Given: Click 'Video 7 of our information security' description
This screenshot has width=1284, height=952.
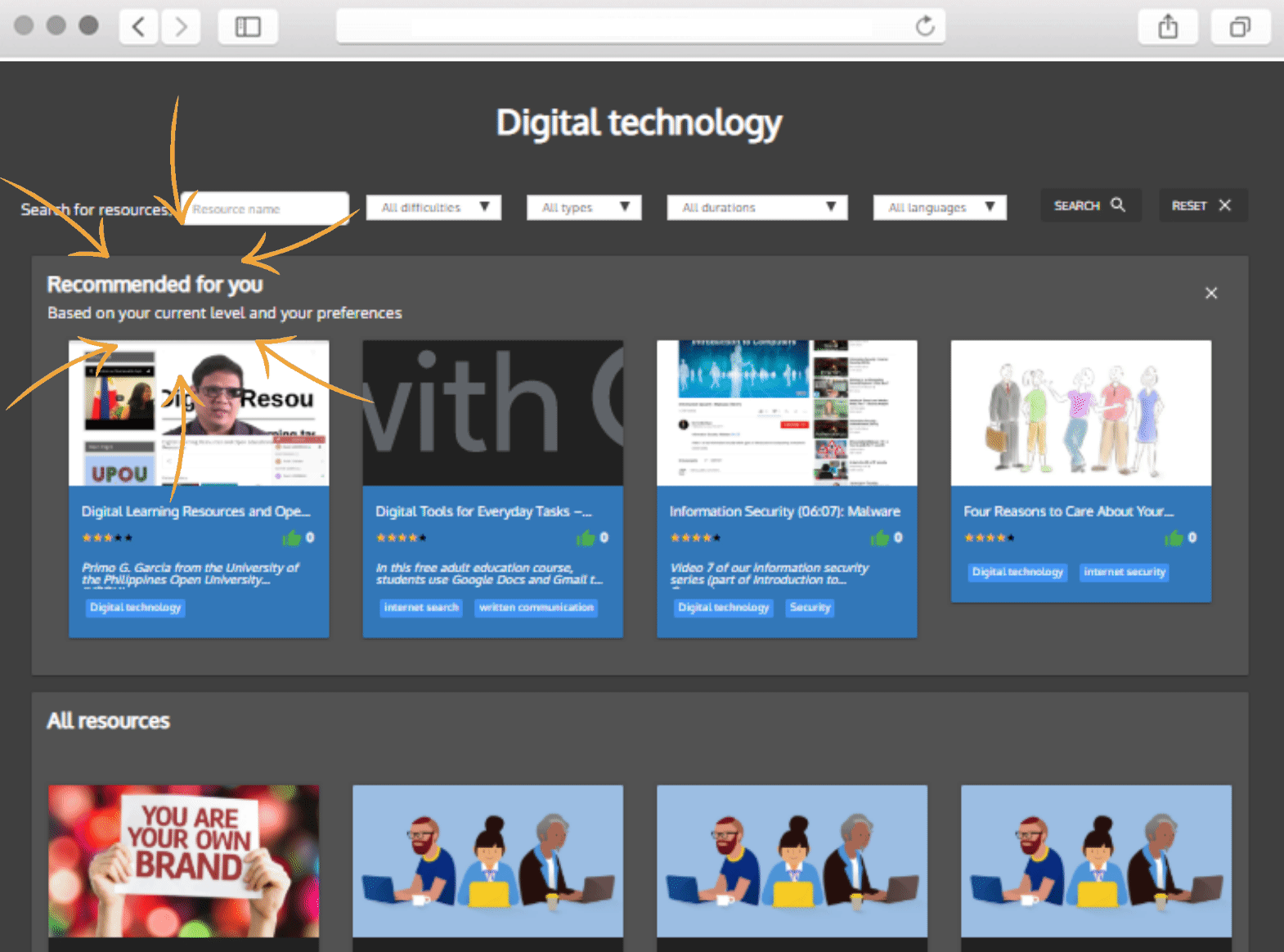Looking at the screenshot, I should [x=770, y=573].
